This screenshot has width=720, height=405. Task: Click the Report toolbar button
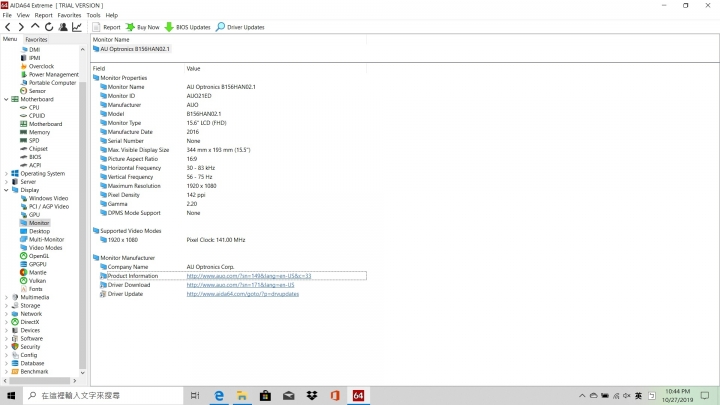(107, 27)
